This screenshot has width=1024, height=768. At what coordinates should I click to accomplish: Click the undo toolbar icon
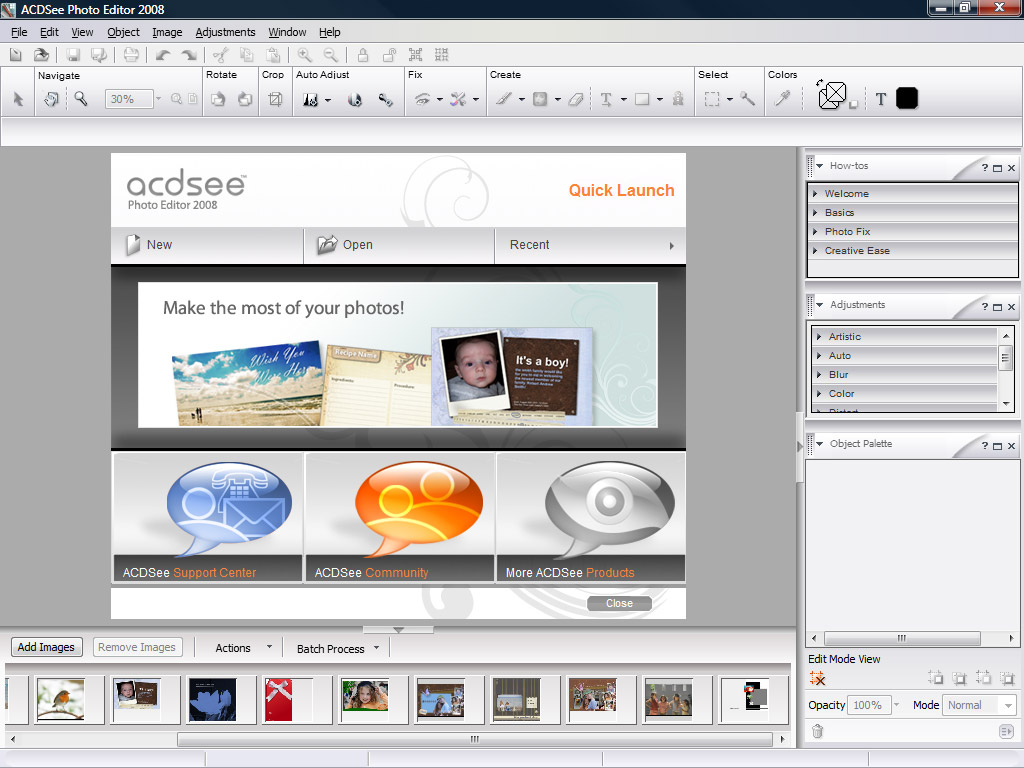click(x=163, y=55)
